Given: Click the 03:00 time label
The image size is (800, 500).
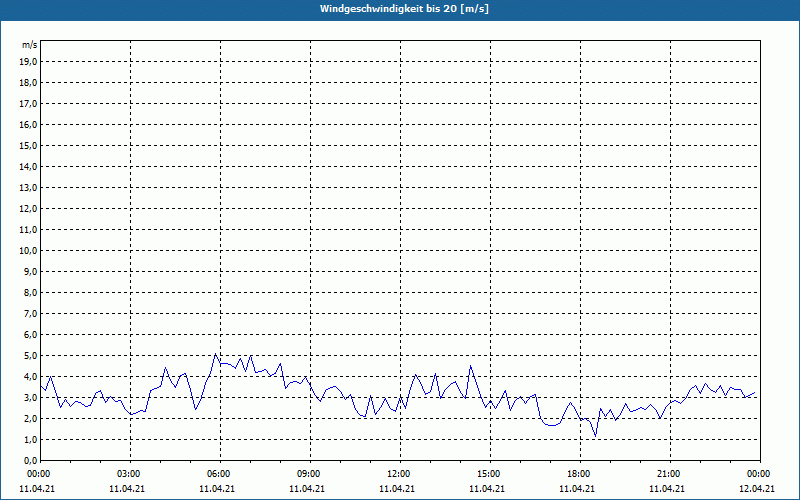Looking at the screenshot, I should pyautogui.click(x=130, y=474).
